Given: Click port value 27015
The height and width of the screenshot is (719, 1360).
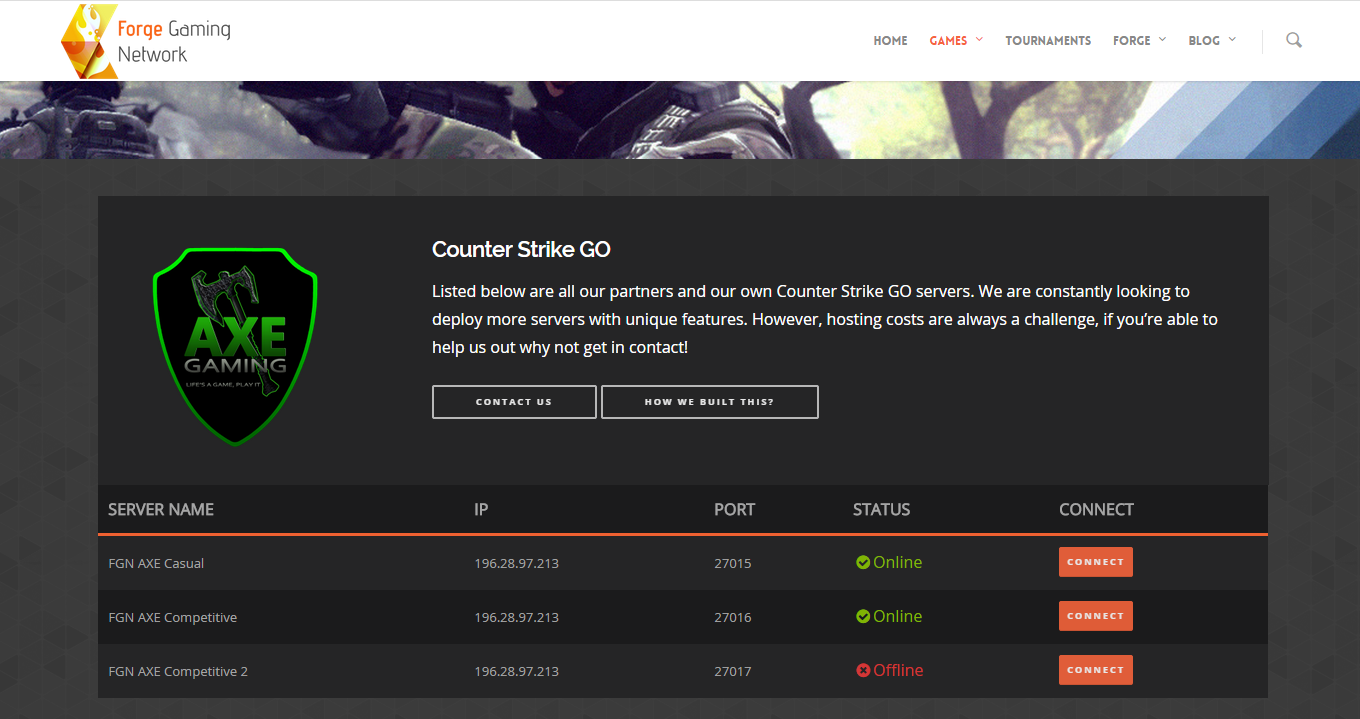Looking at the screenshot, I should tap(733, 564).
